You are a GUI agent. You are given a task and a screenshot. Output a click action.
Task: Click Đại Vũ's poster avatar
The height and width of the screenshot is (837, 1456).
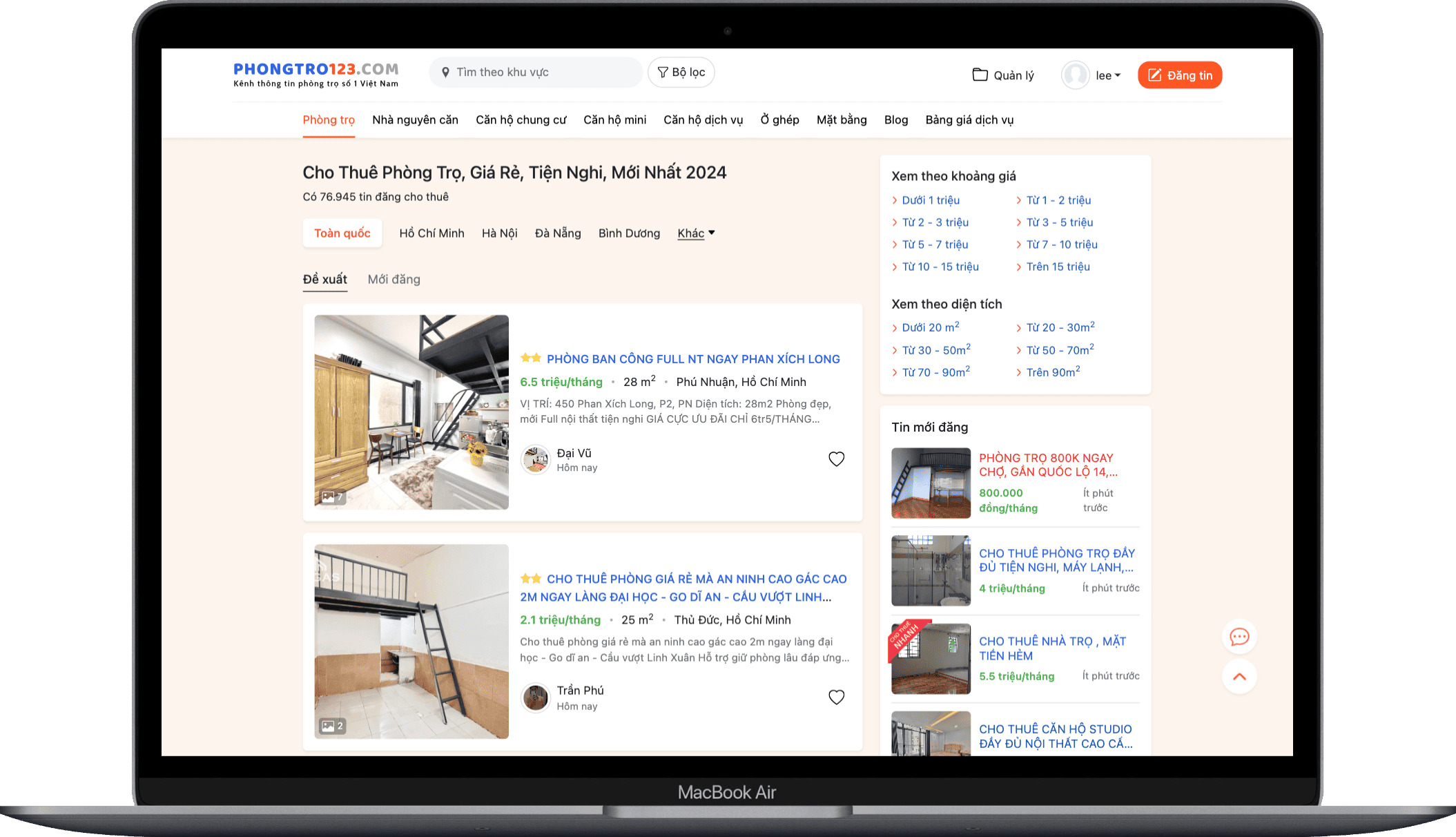(536, 460)
